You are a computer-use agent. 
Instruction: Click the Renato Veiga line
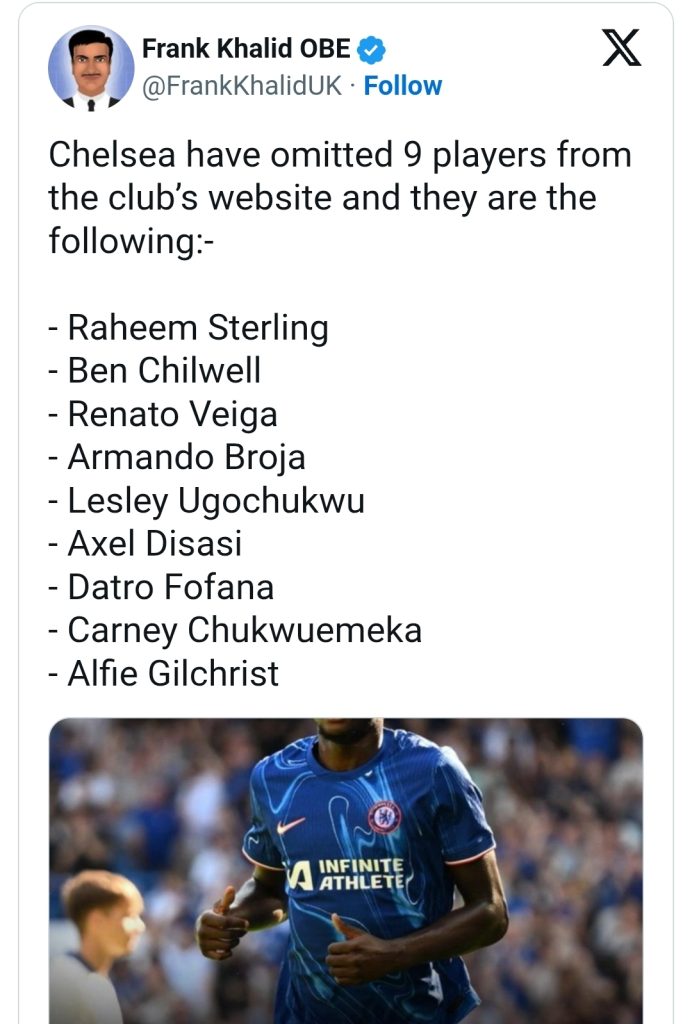[163, 414]
